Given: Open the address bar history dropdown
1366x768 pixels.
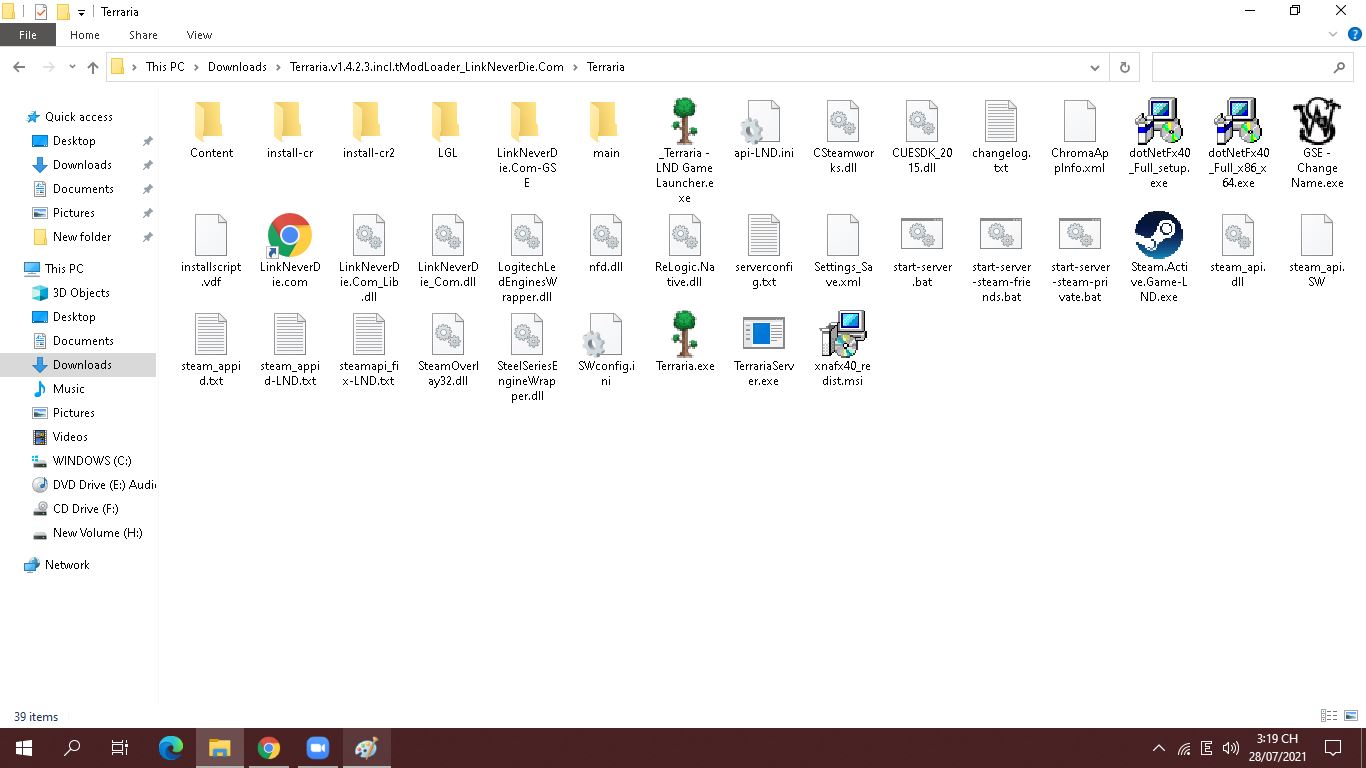Looking at the screenshot, I should 1094,67.
